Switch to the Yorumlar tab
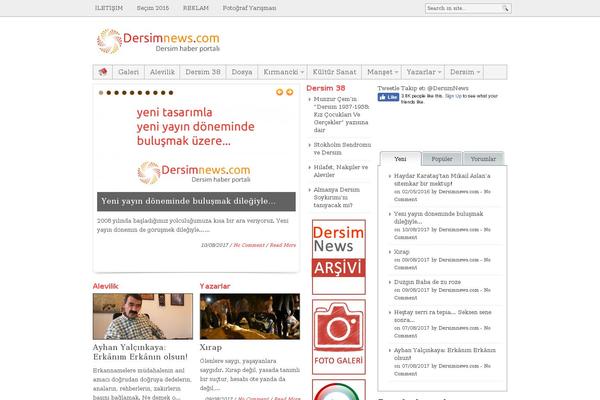Viewport: 600px width, 400px height. pos(483,159)
